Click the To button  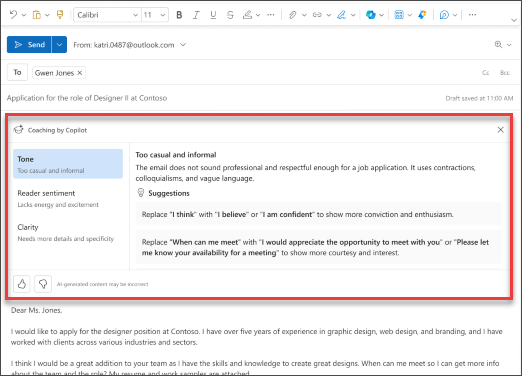(17, 72)
